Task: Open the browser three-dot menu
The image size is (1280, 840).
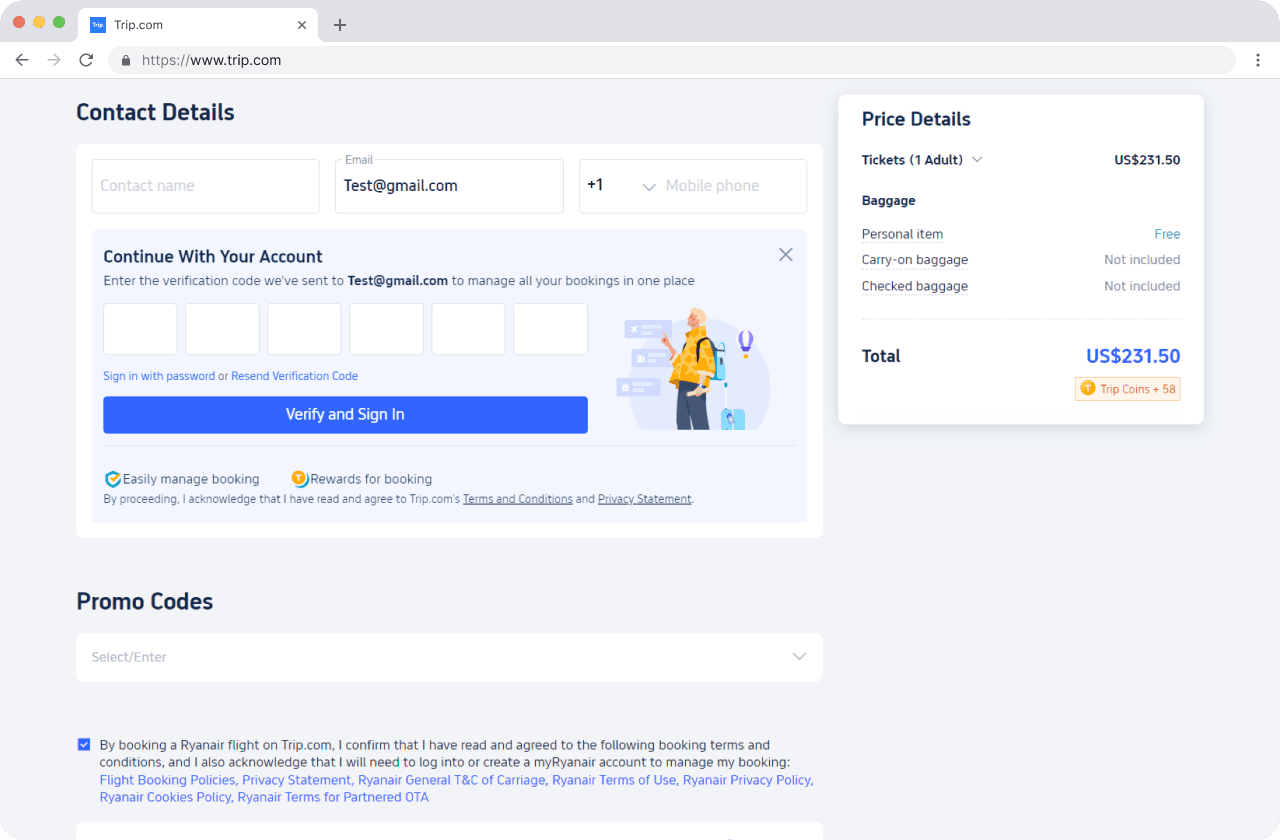Action: point(1258,60)
